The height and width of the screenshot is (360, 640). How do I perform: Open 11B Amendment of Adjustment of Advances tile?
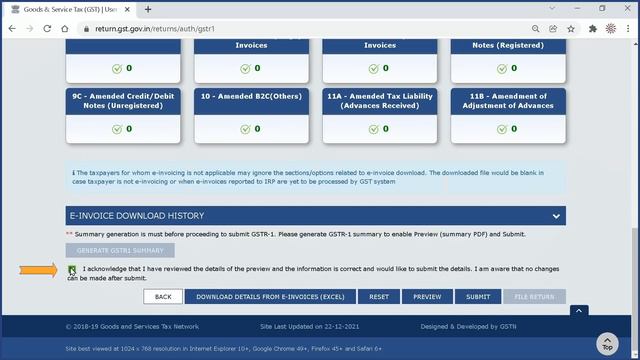tap(508, 116)
